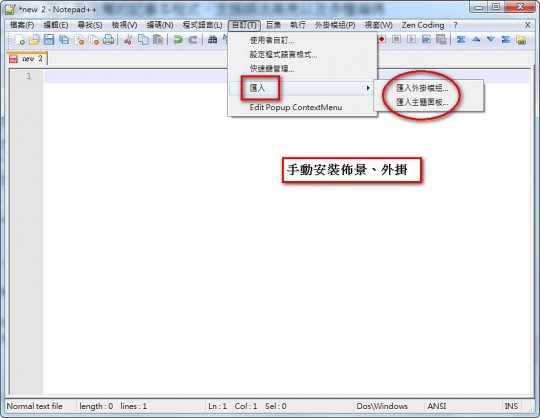540x418 pixels.
Task: Click the Find binoculars icon
Action: (x=212, y=40)
